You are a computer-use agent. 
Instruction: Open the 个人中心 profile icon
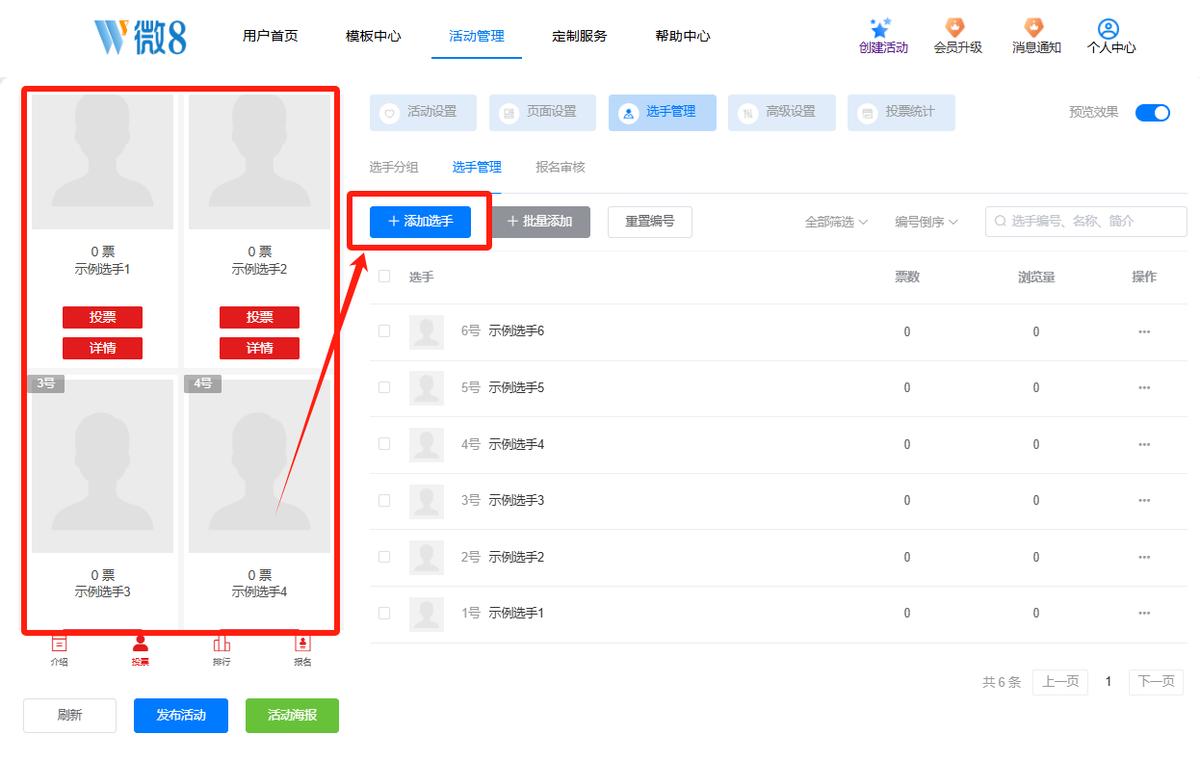click(x=1108, y=28)
